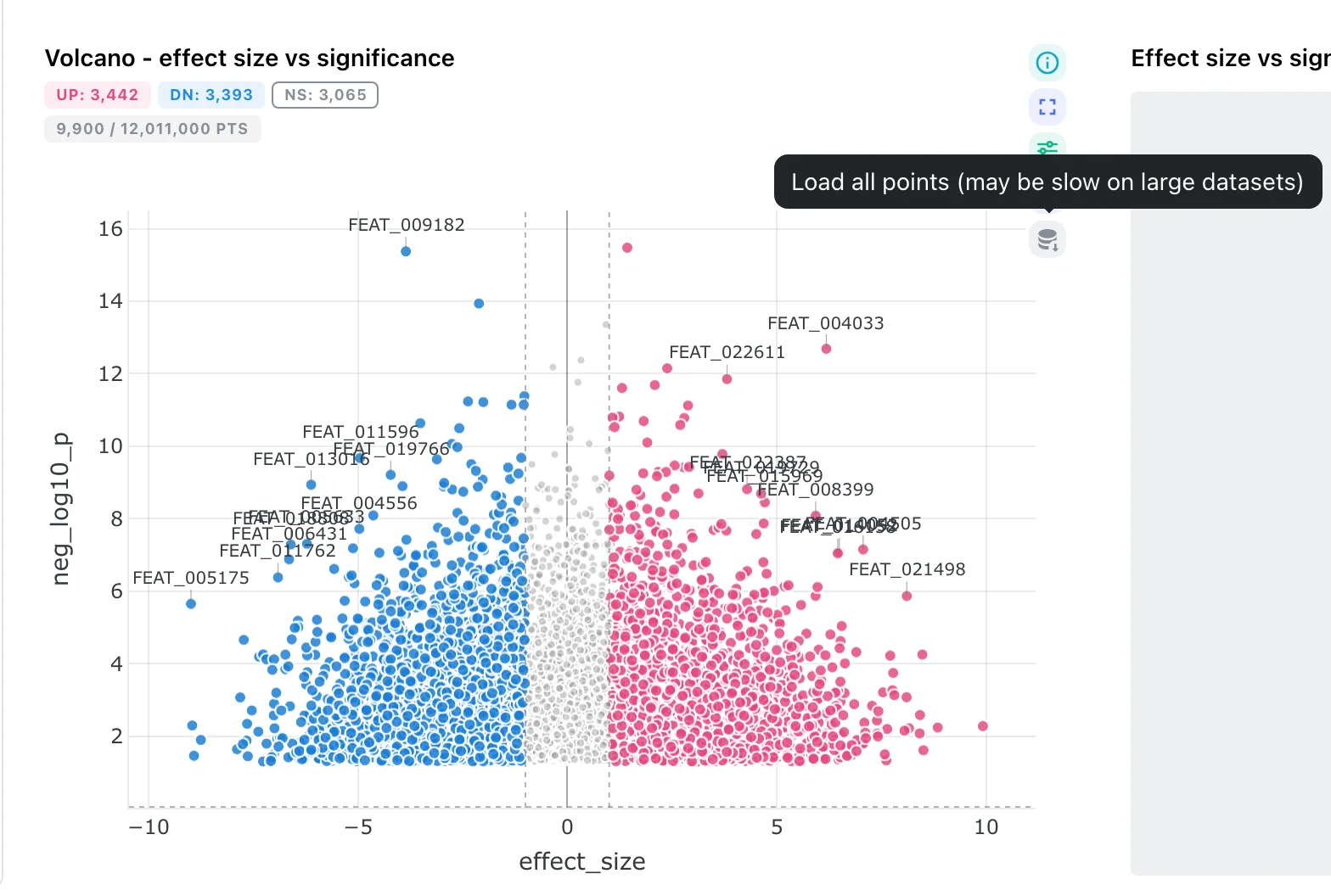Image resolution: width=1331 pixels, height=896 pixels.
Task: Open fullscreen view of volcano plot
Action: click(1047, 108)
